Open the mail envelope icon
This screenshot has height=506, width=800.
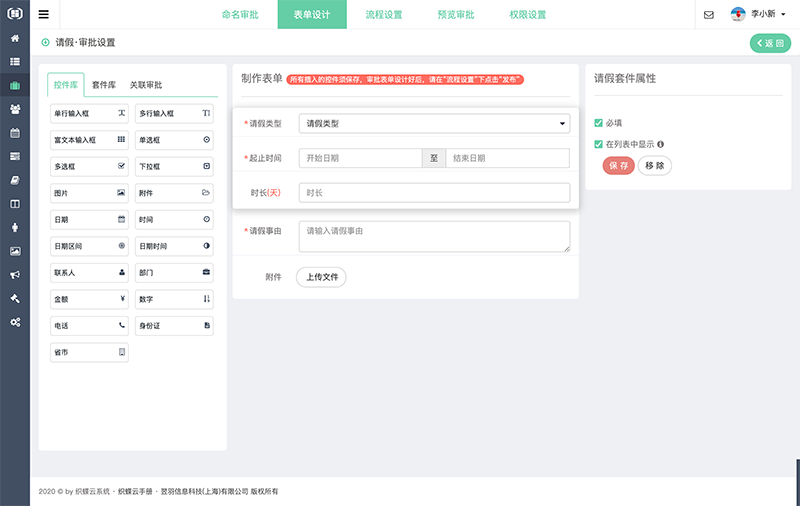pos(709,15)
